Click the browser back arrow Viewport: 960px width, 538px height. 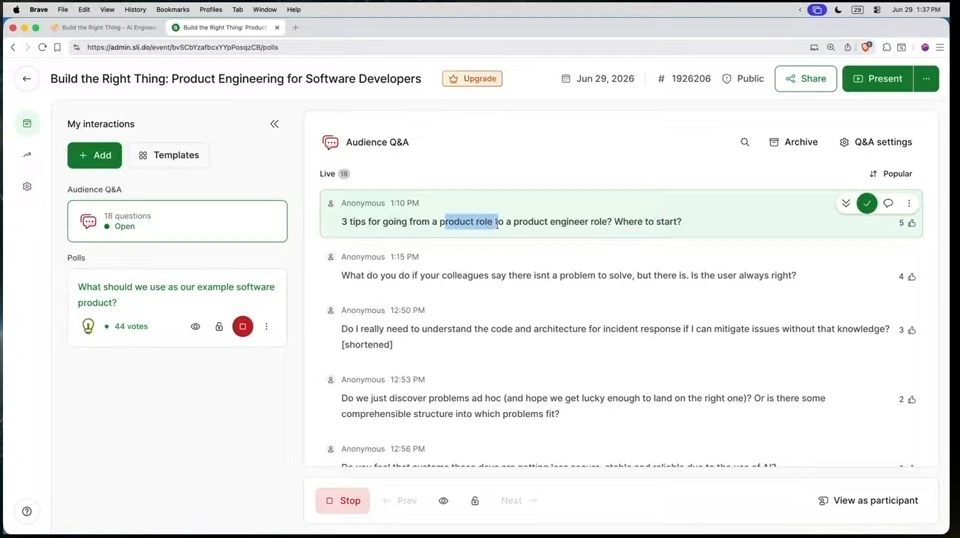tap(13, 47)
